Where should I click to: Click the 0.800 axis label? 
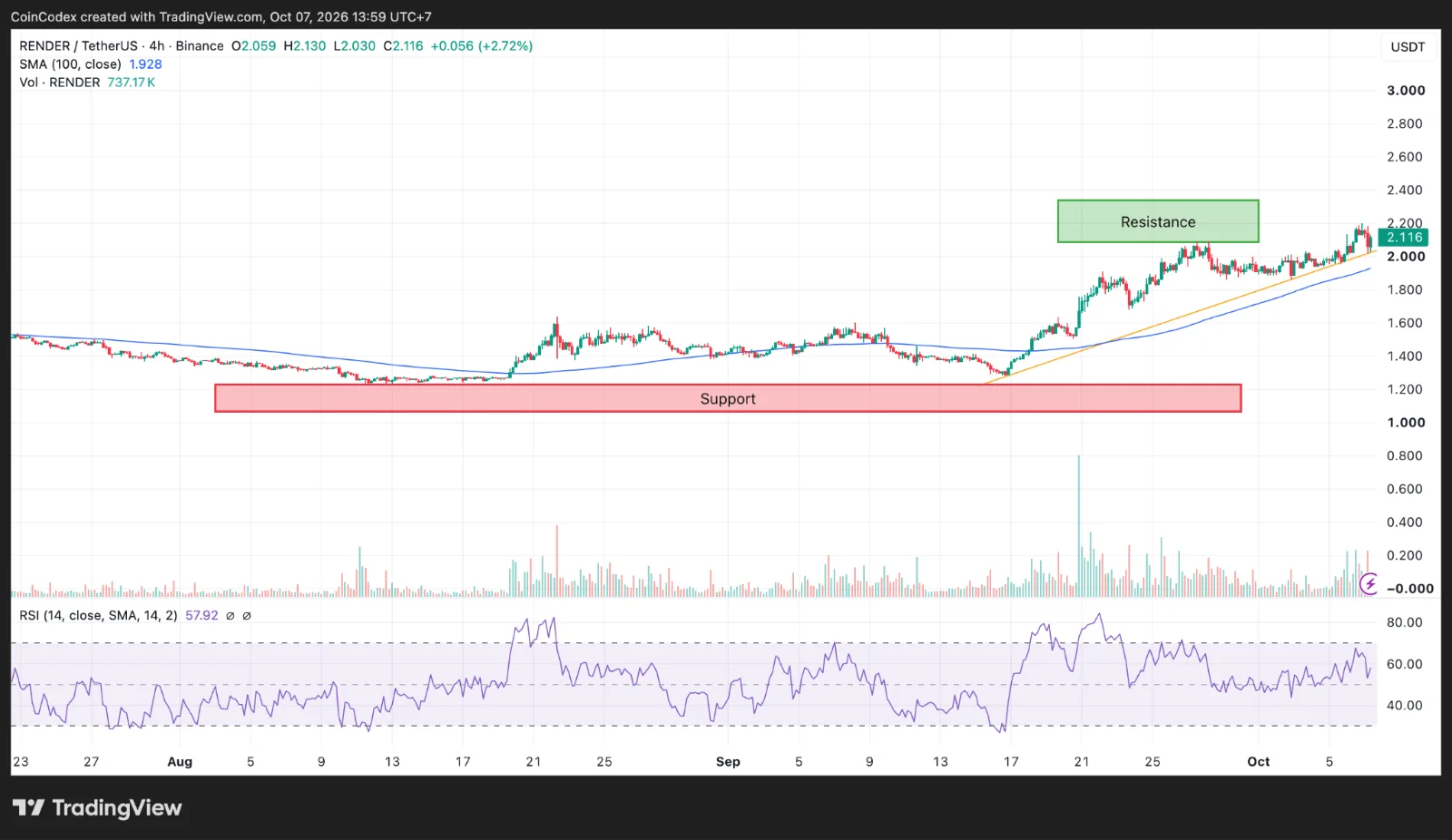click(1405, 455)
